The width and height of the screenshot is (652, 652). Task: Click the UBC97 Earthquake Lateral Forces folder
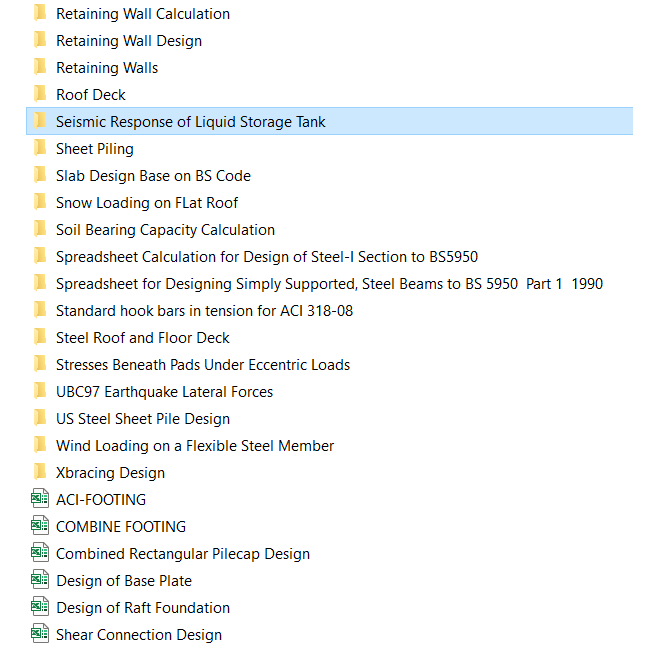(164, 392)
